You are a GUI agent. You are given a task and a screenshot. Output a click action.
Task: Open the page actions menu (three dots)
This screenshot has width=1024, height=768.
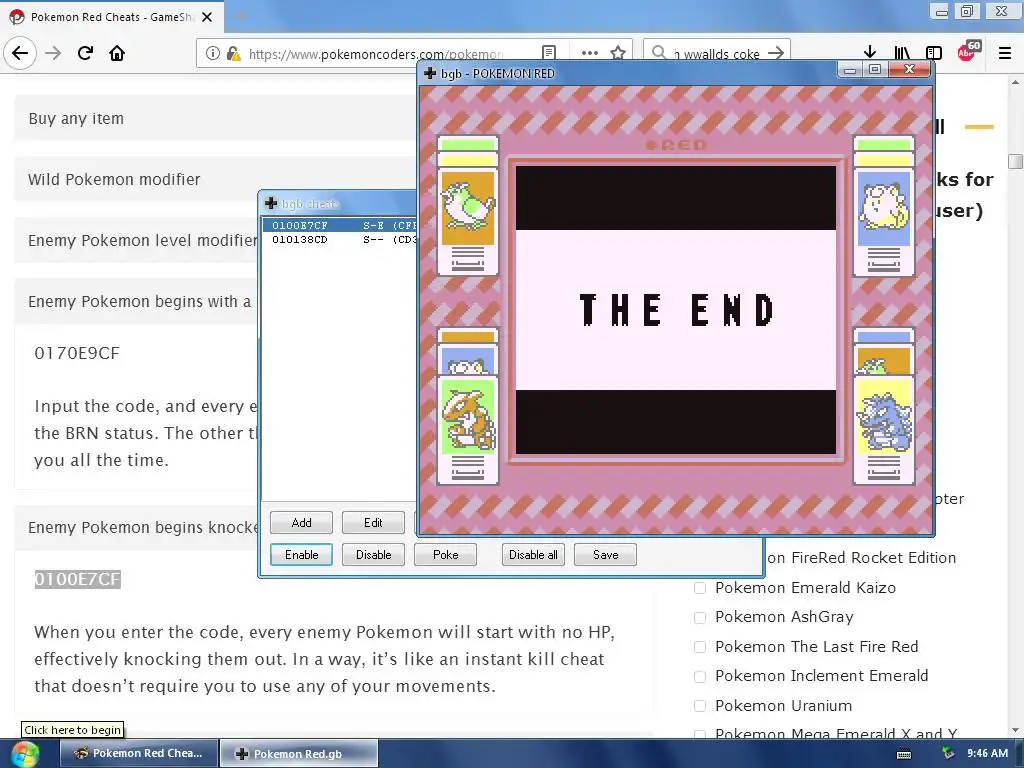(x=590, y=53)
